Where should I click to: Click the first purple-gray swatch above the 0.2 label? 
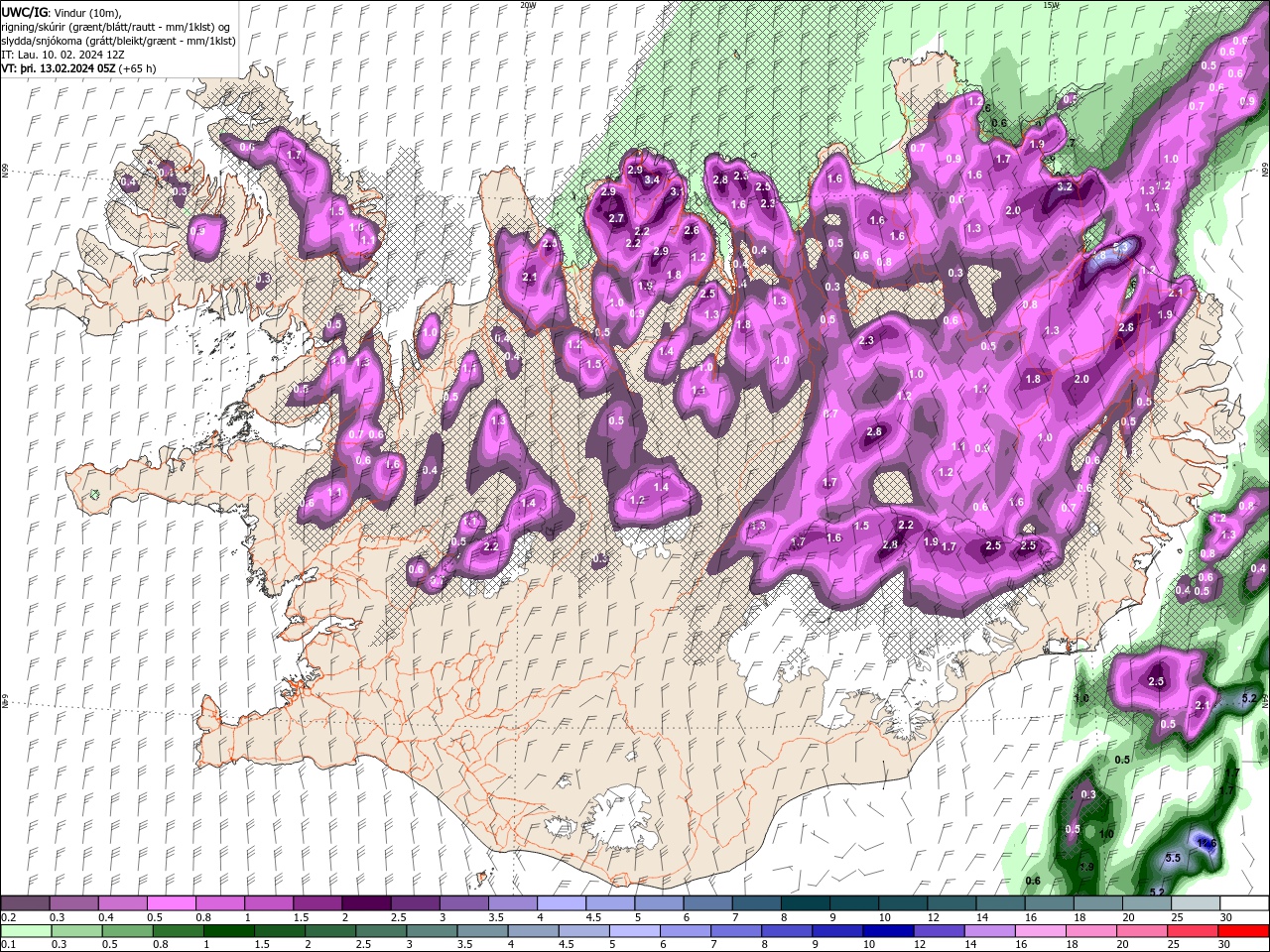(x=25, y=903)
